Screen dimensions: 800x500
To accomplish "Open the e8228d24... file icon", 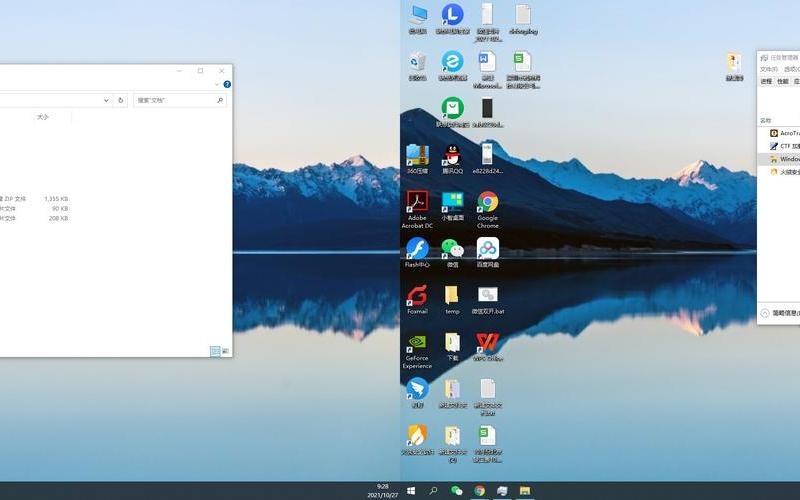I will pos(487,159).
